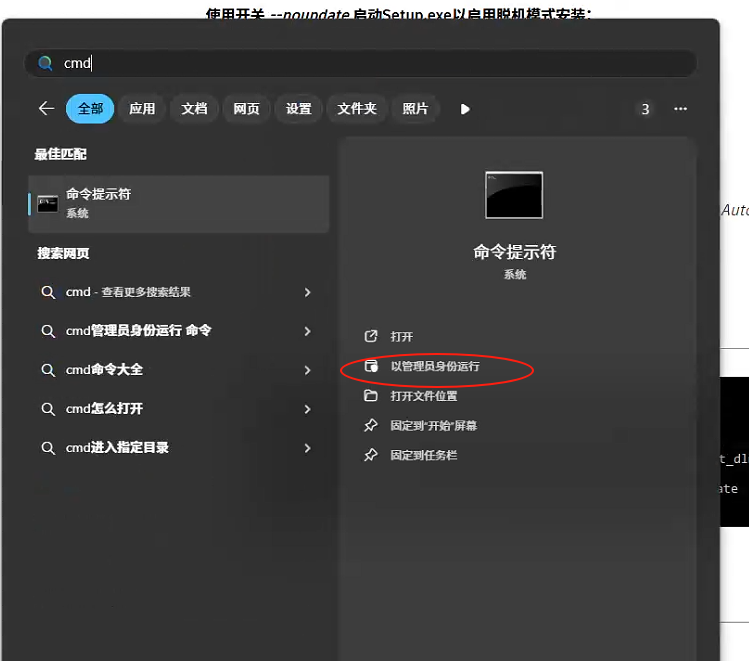Switch to the 文件夹 filter tab

click(357, 109)
